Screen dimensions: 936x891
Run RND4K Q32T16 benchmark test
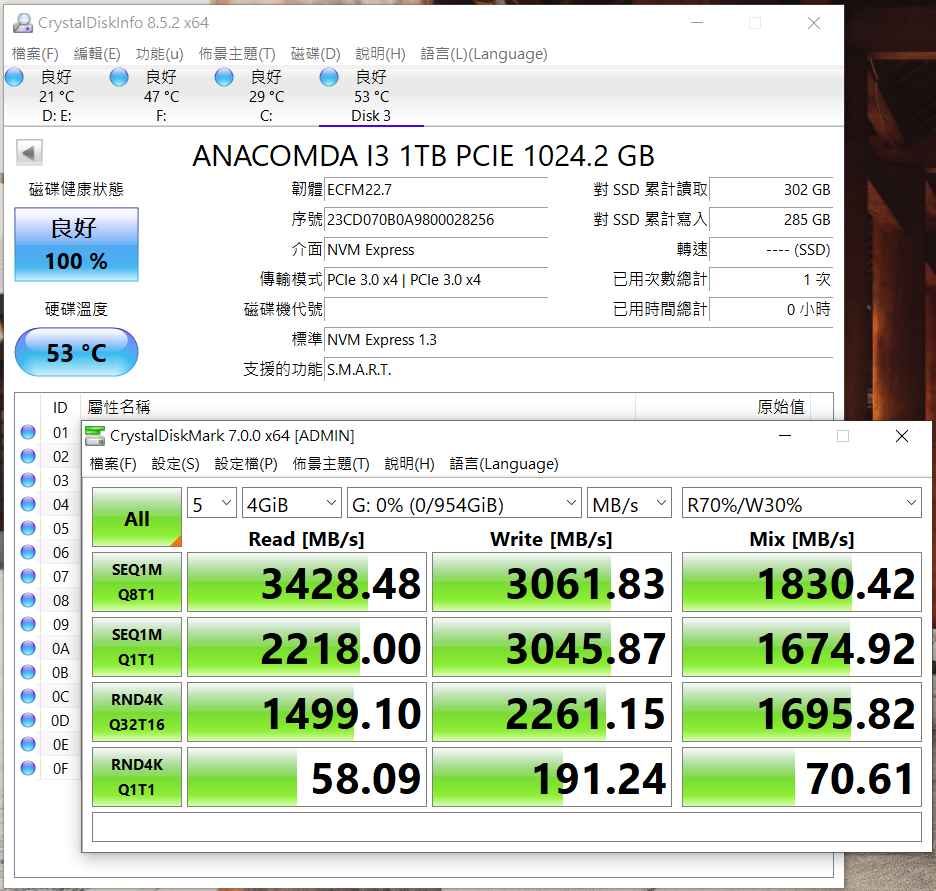137,712
